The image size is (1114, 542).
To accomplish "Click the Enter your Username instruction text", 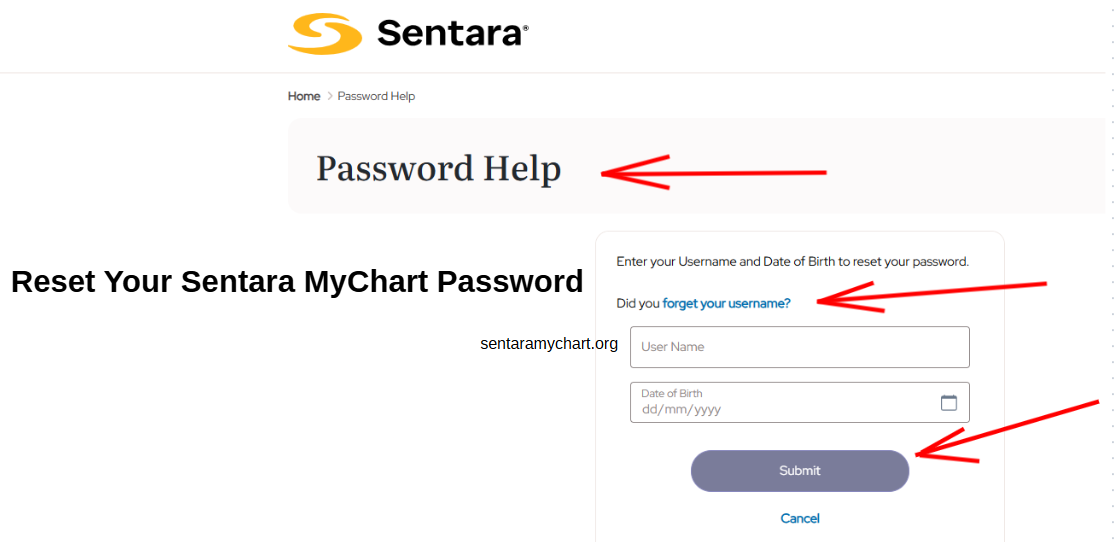I will [x=793, y=261].
